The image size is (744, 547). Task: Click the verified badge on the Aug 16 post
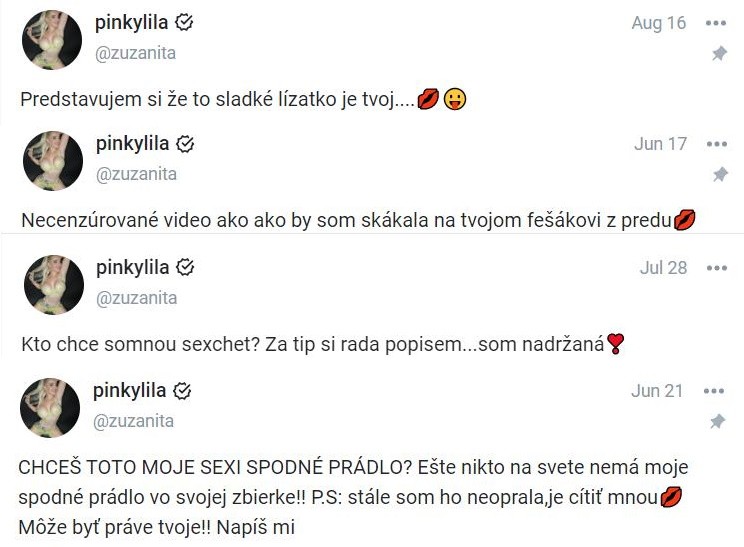pyautogui.click(x=184, y=22)
